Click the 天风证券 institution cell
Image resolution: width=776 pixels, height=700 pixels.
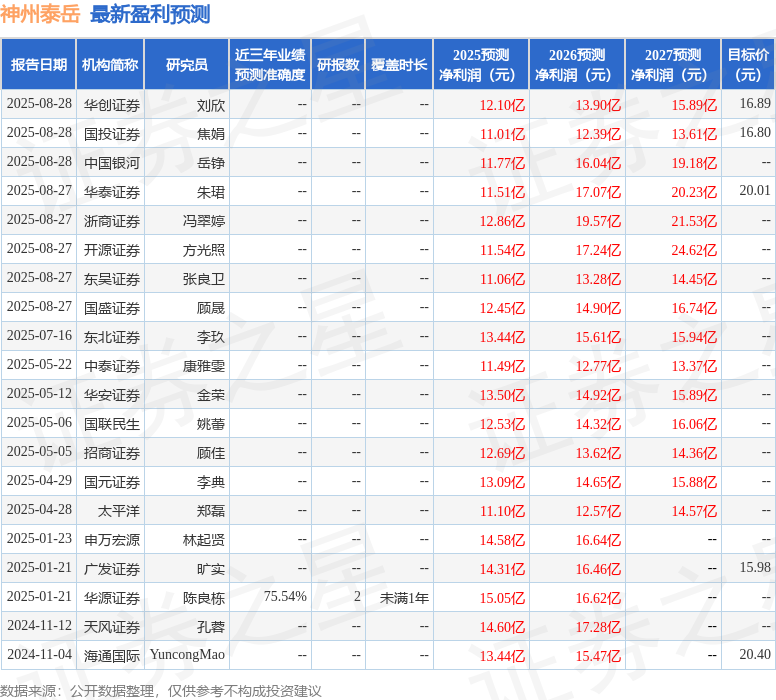112,627
